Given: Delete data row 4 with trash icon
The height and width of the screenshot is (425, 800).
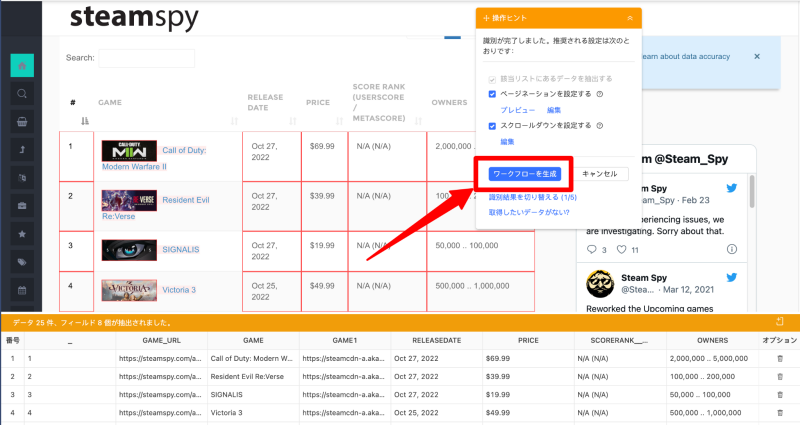Looking at the screenshot, I should [x=780, y=412].
